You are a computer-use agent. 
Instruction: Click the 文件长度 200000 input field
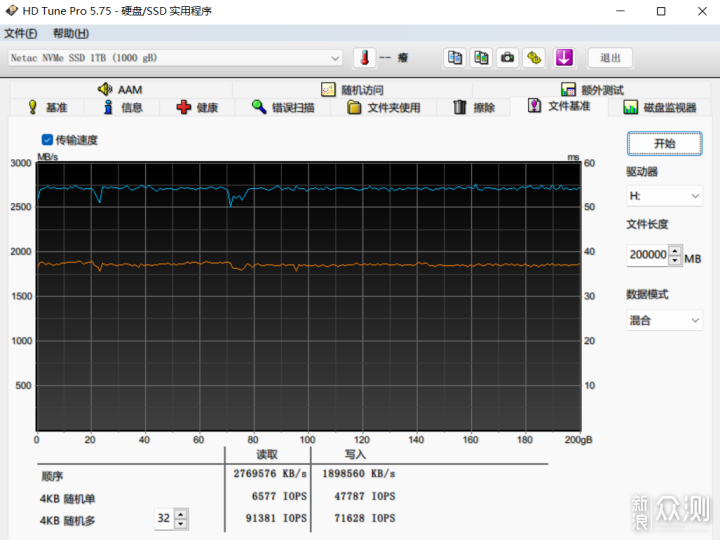pyautogui.click(x=648, y=254)
